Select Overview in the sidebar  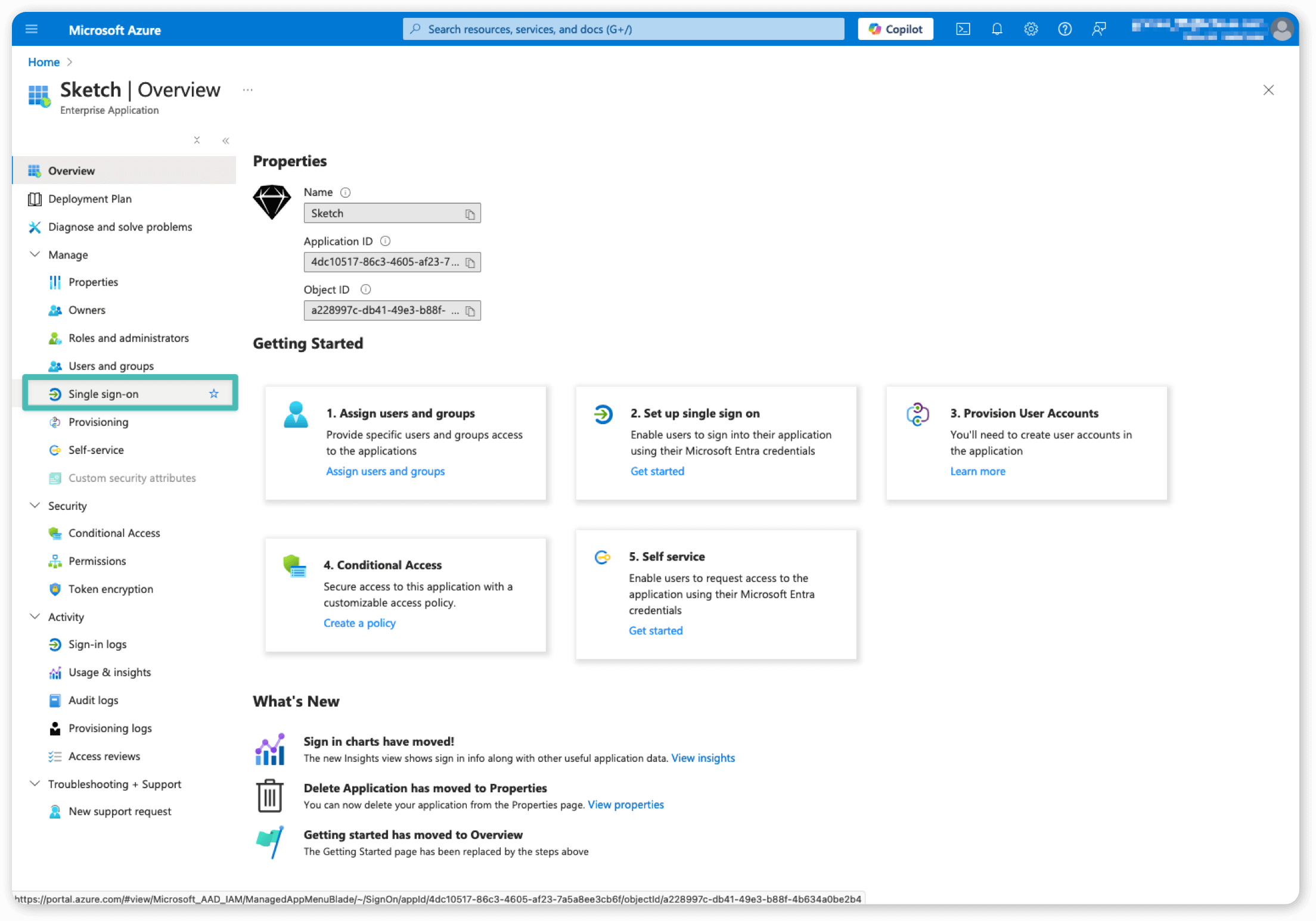(x=125, y=171)
